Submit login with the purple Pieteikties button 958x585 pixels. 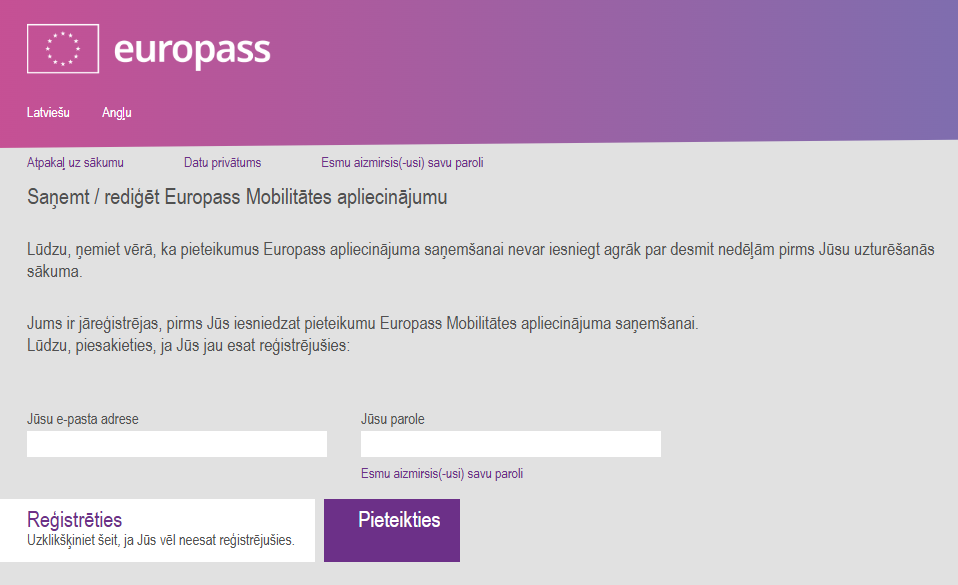[x=392, y=530]
